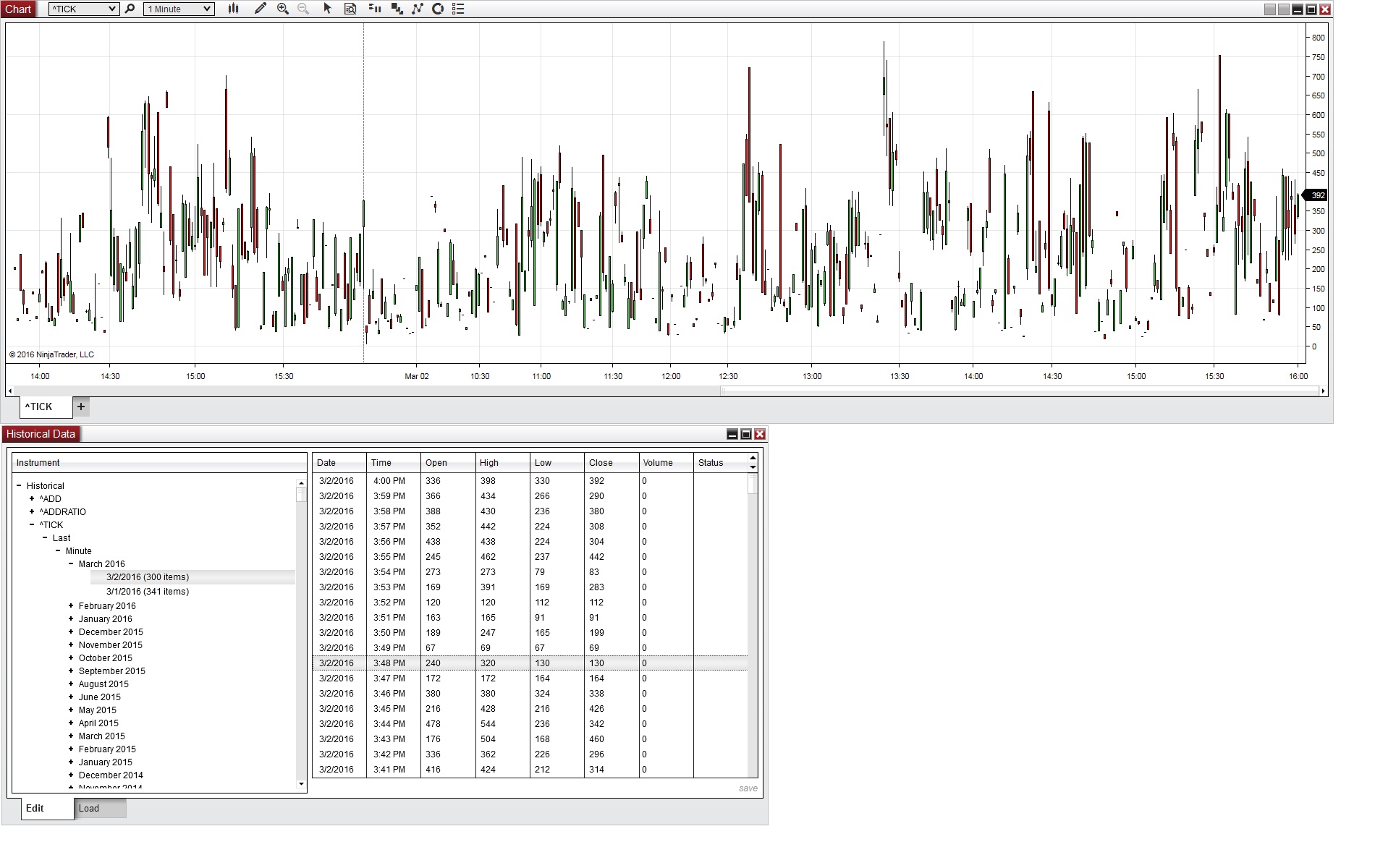This screenshot has height=868, width=1375.
Task: Select the pencil drawing tools icon
Action: point(261,9)
